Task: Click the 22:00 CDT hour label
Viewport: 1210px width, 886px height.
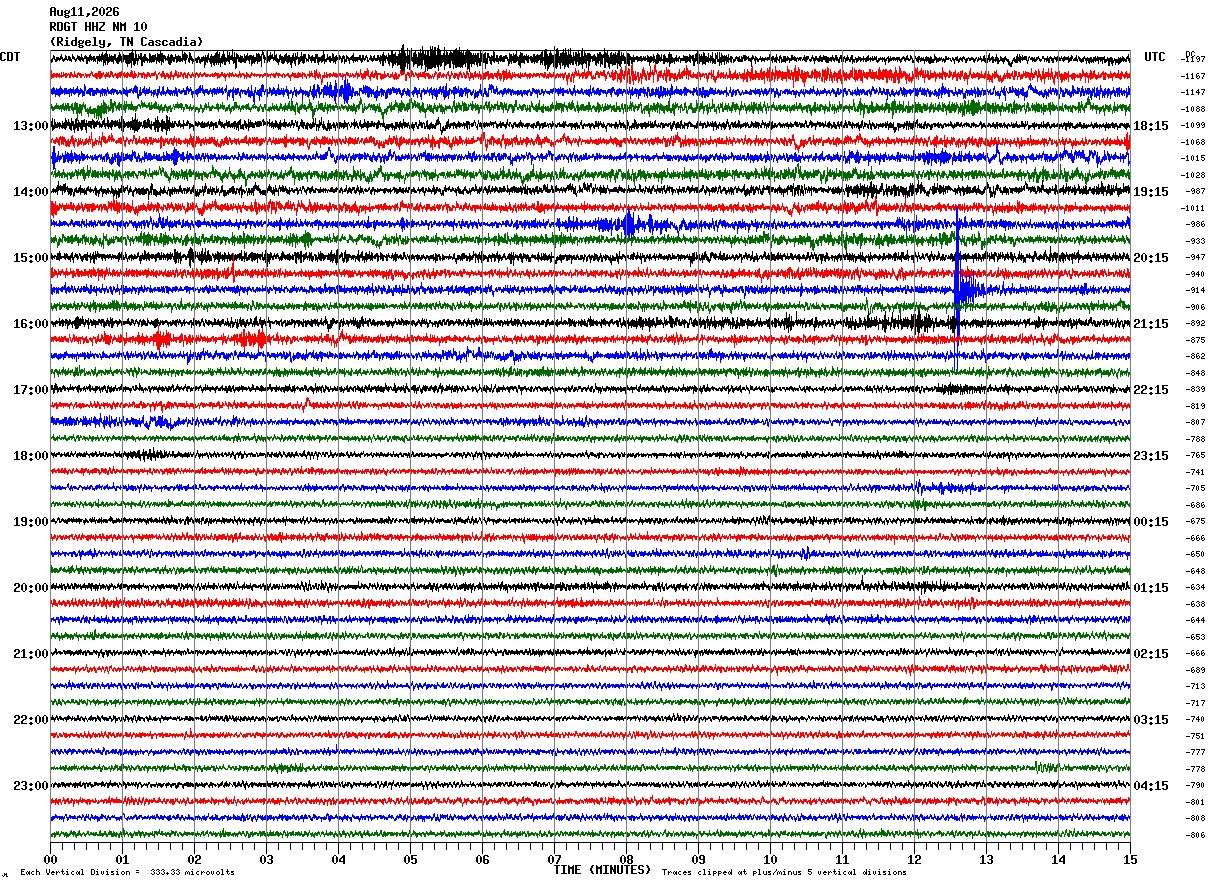Action: 31,720
